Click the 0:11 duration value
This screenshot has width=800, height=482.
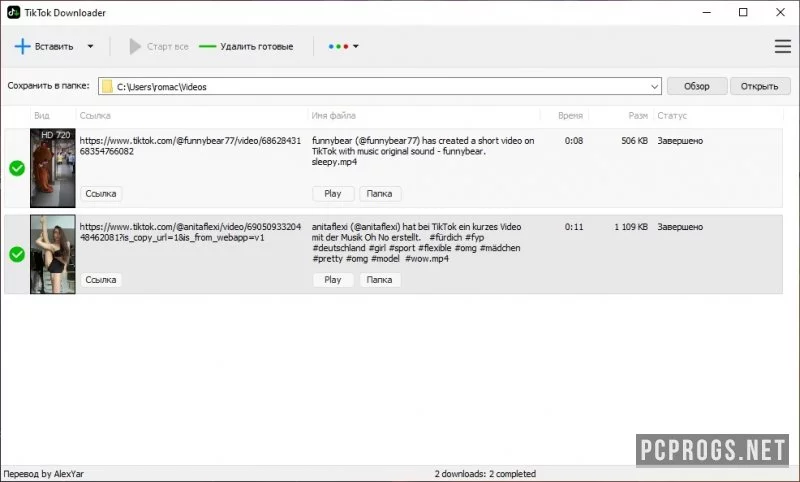(573, 227)
